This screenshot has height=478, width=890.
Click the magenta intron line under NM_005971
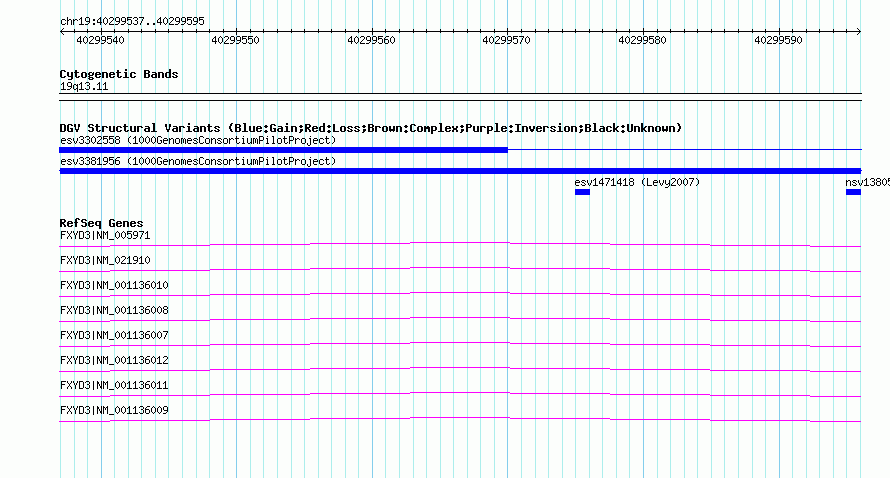click(x=460, y=243)
